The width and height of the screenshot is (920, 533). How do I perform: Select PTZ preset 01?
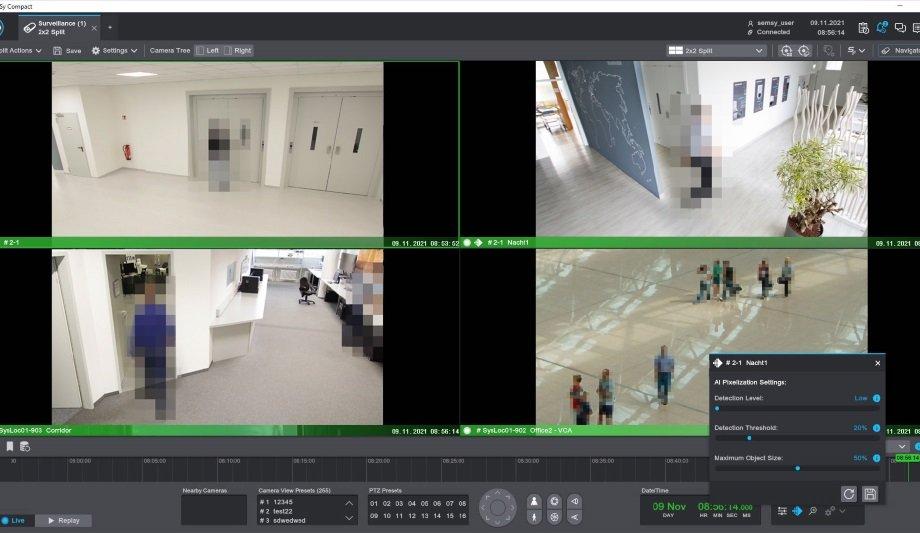374,504
